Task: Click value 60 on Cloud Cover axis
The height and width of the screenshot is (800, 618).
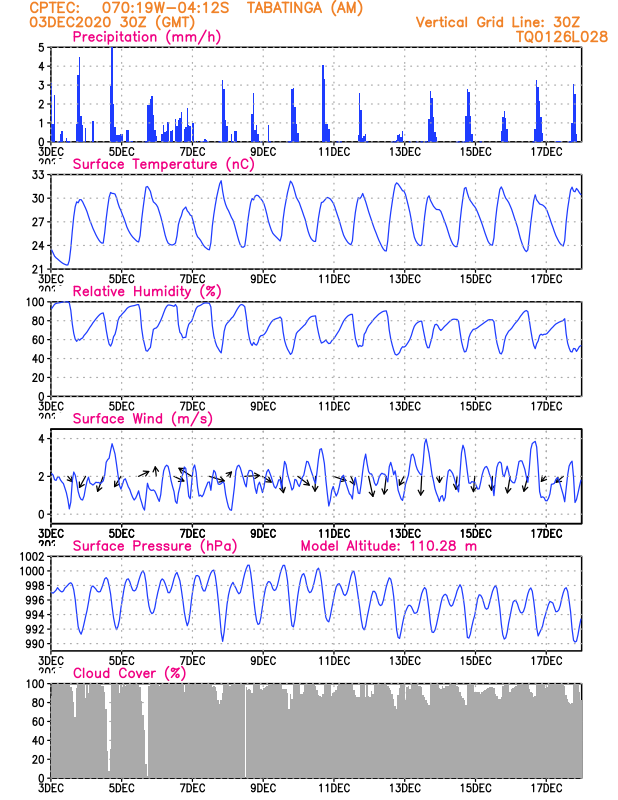Action: tap(38, 722)
